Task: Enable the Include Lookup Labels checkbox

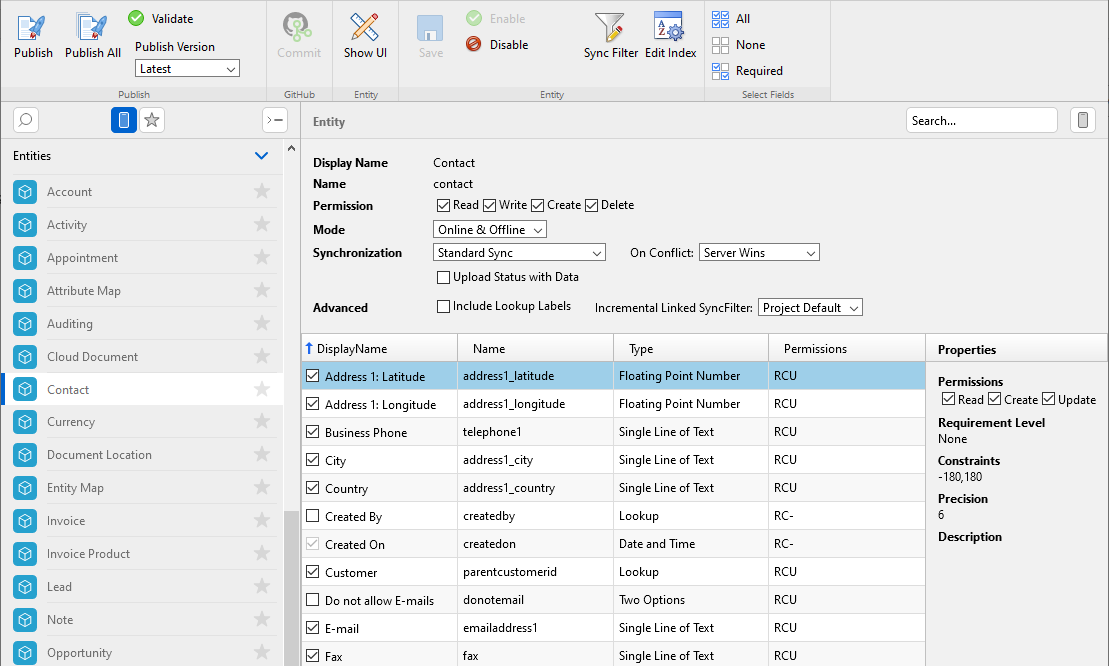Action: pos(444,307)
